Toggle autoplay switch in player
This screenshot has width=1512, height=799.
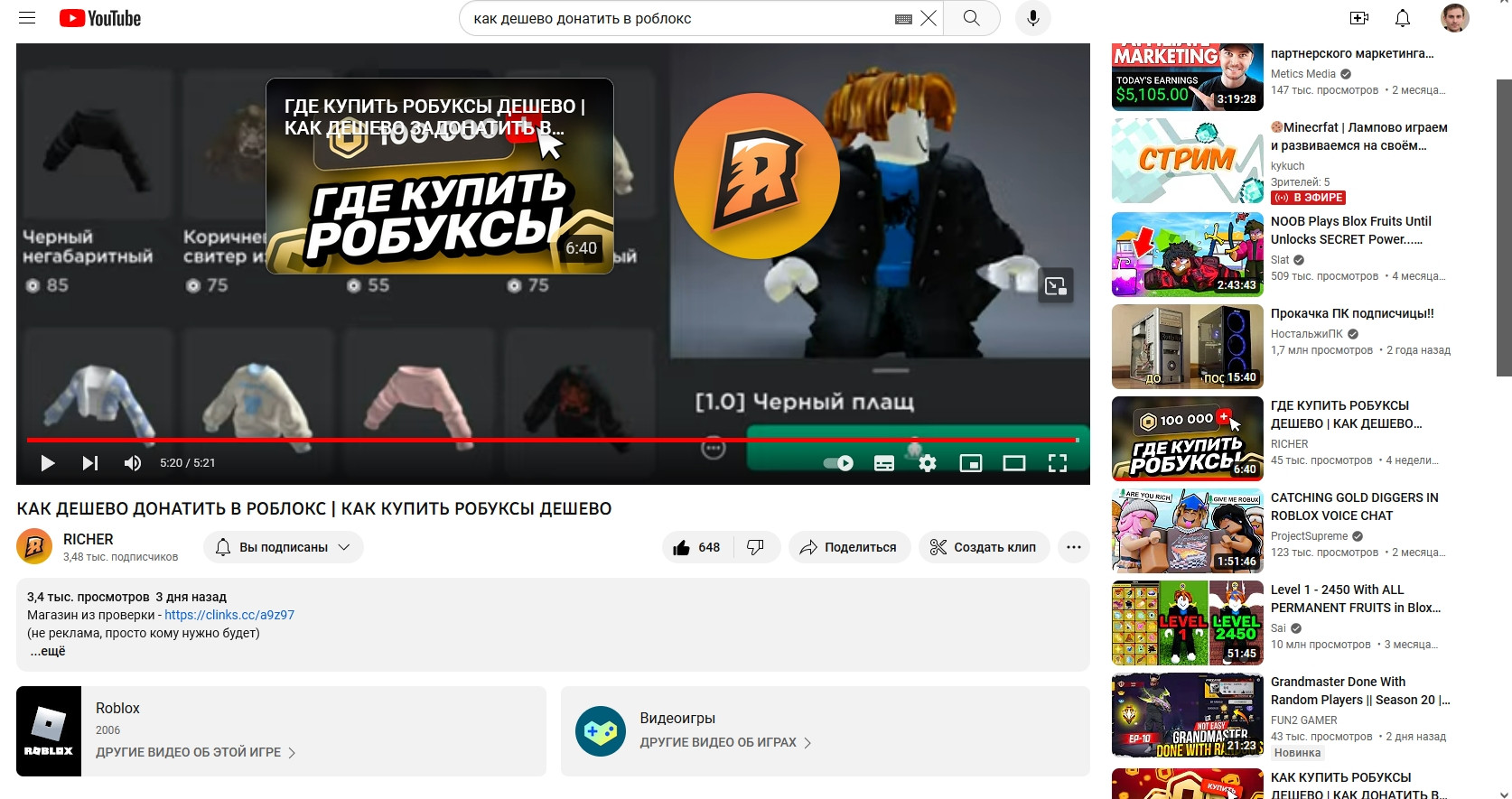[838, 463]
